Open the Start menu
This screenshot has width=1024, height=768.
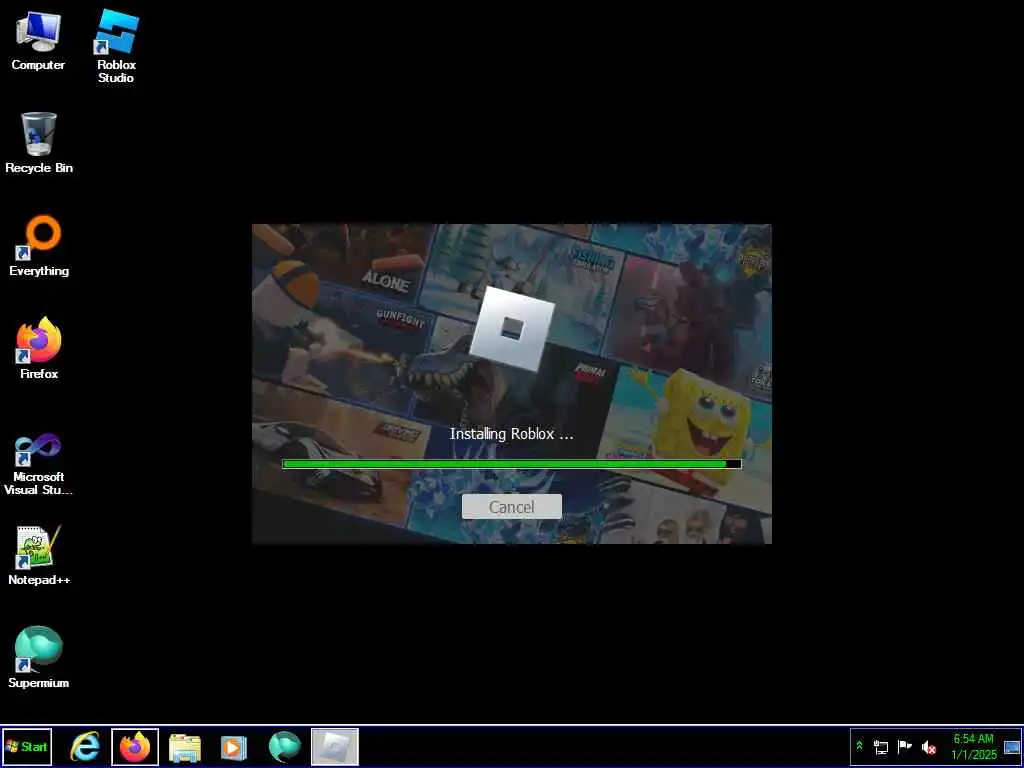(27, 746)
